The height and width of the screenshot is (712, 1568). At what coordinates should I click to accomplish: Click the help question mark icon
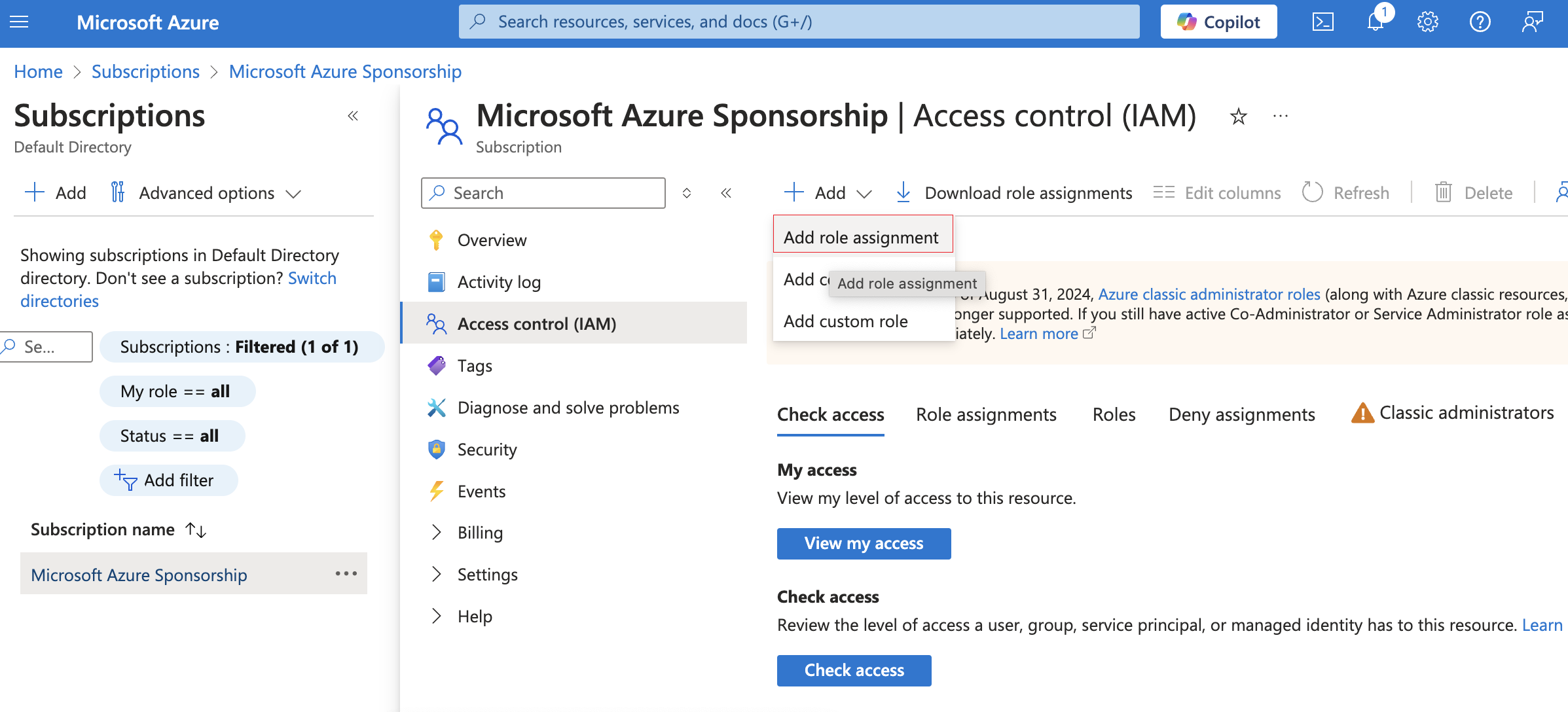tap(1480, 22)
